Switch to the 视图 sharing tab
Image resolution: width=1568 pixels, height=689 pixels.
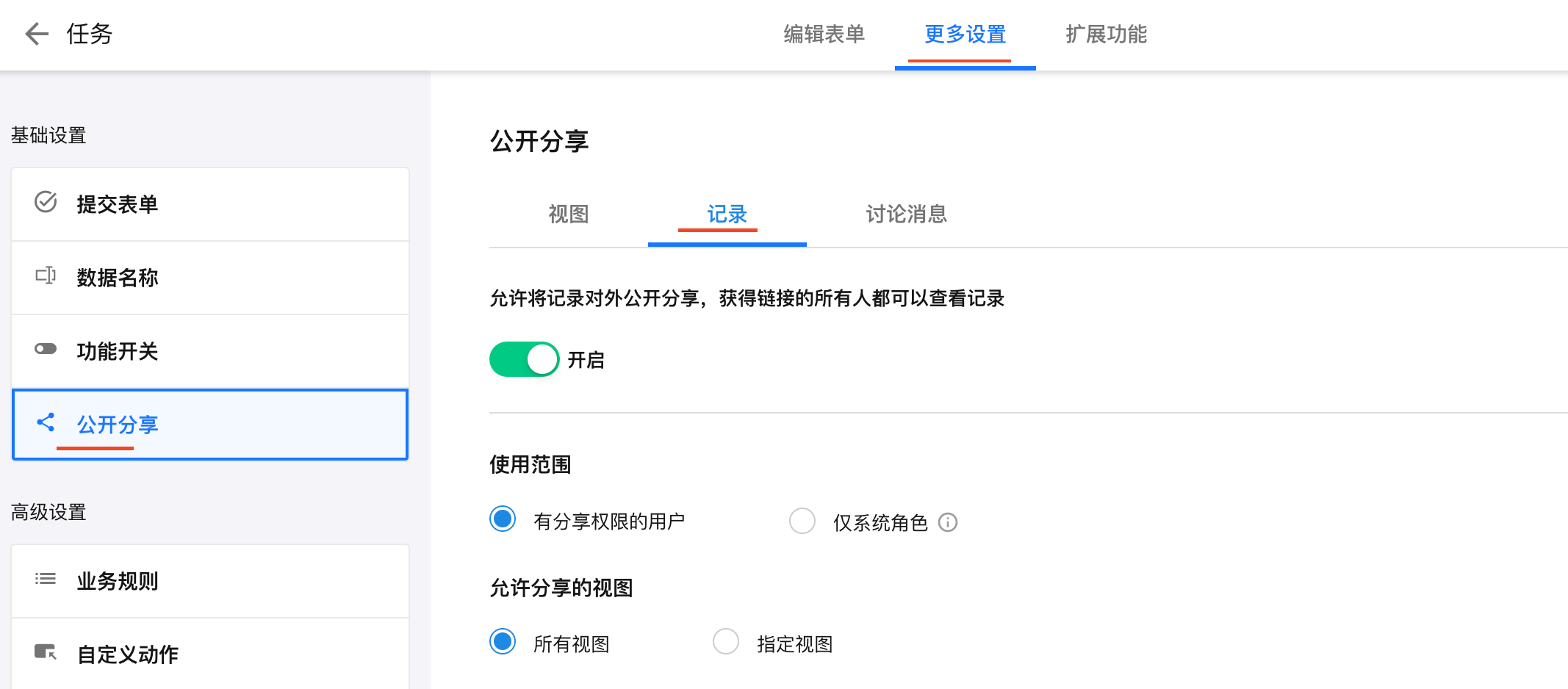coord(569,214)
